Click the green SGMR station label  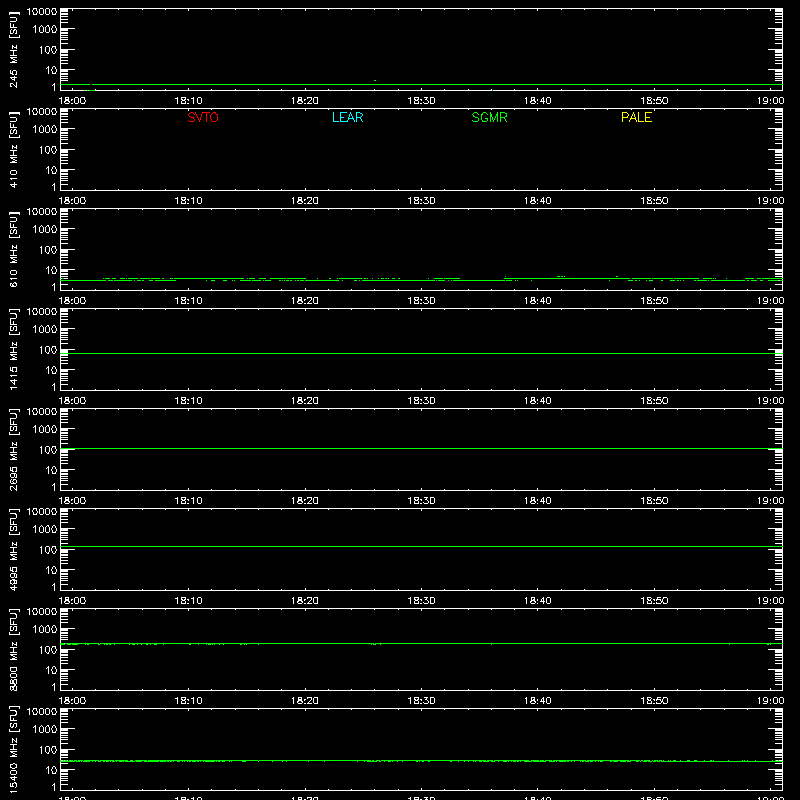tap(489, 117)
